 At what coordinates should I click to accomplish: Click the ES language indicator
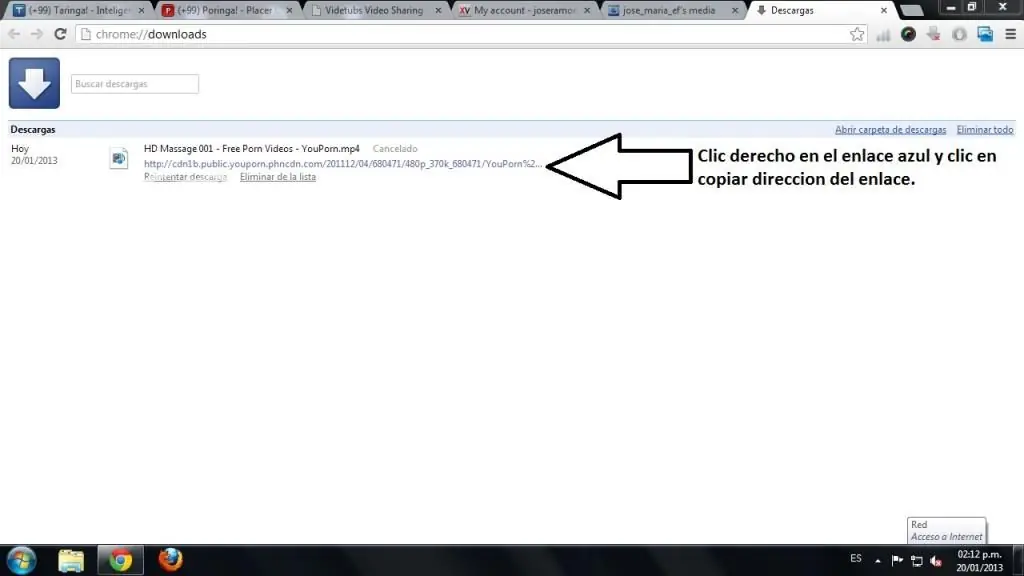point(856,558)
